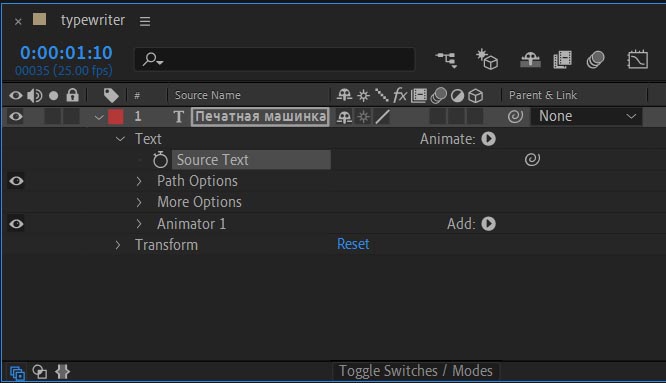Toggle the eye beside Path Options
The height and width of the screenshot is (383, 666).
tap(16, 181)
